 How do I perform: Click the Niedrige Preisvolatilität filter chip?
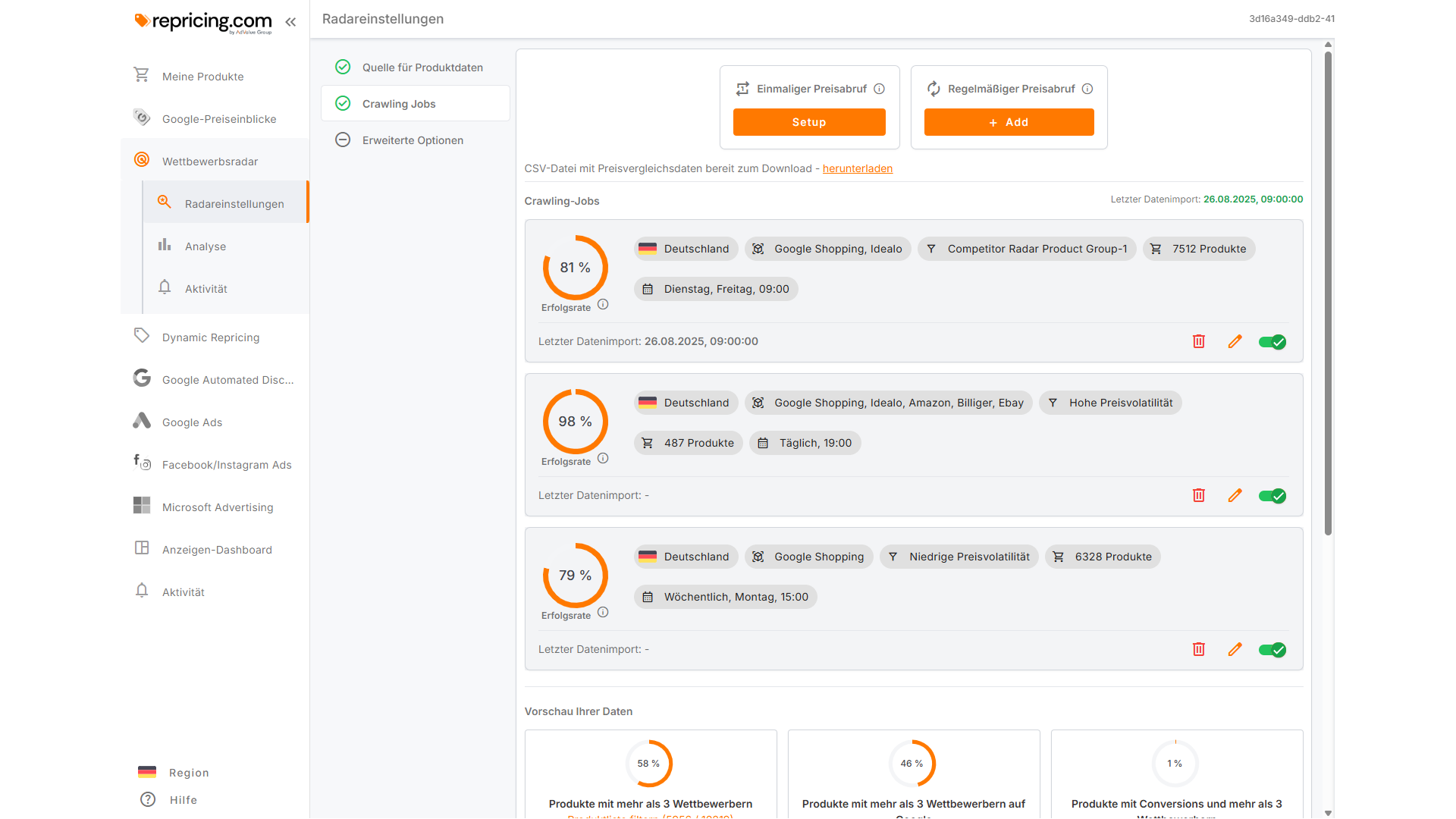(x=959, y=557)
